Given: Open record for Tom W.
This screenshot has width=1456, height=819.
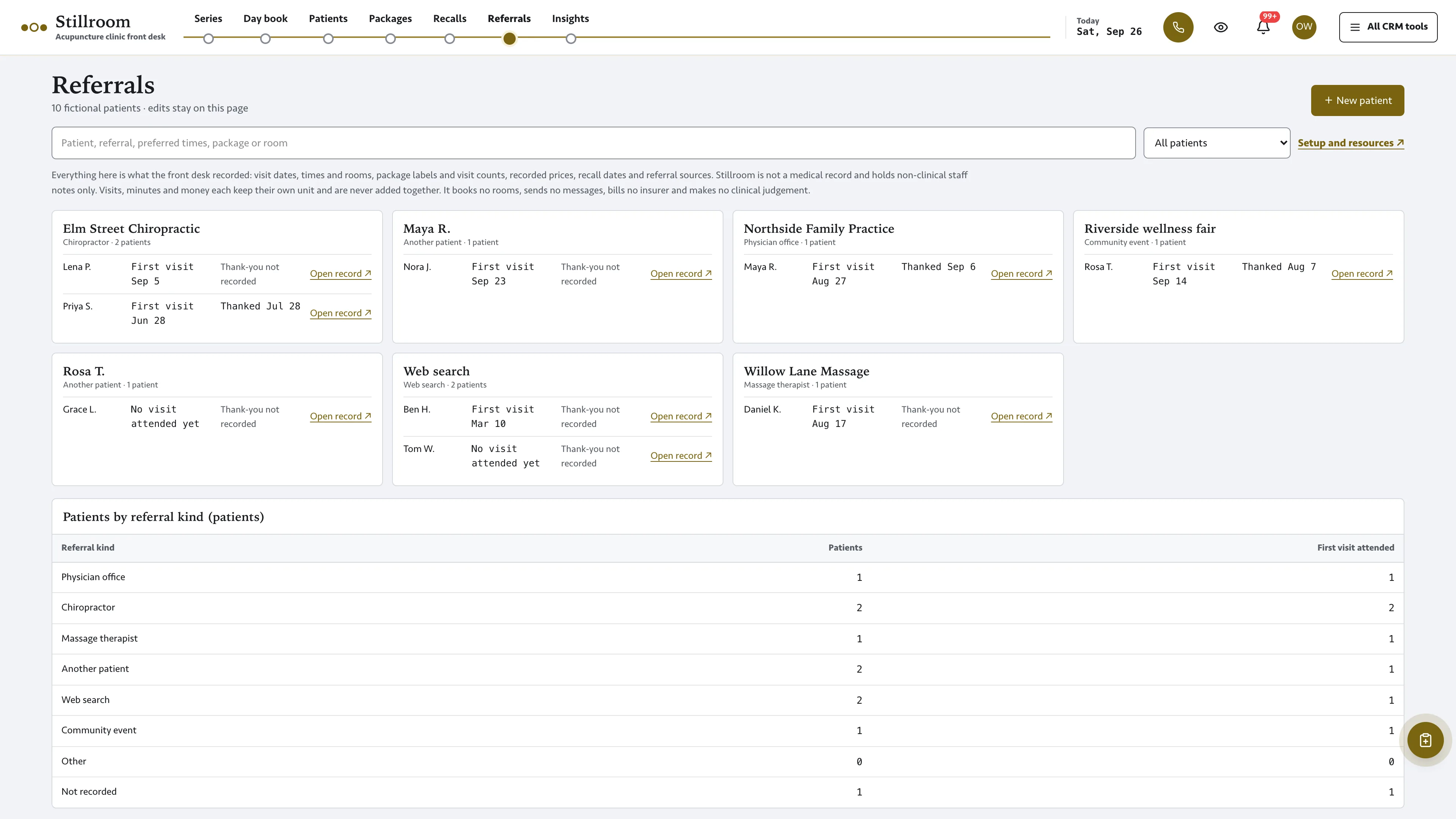Looking at the screenshot, I should point(681,455).
